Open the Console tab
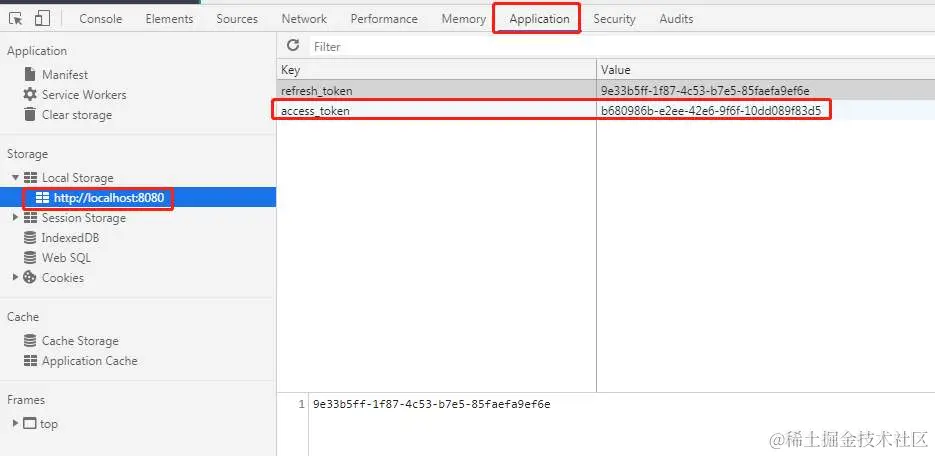Image resolution: width=935 pixels, height=456 pixels. coord(101,18)
